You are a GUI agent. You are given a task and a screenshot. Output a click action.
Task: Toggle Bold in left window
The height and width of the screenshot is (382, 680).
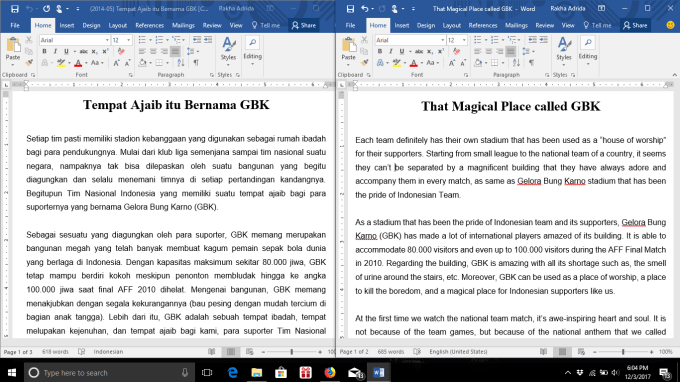pyautogui.click(x=44, y=52)
